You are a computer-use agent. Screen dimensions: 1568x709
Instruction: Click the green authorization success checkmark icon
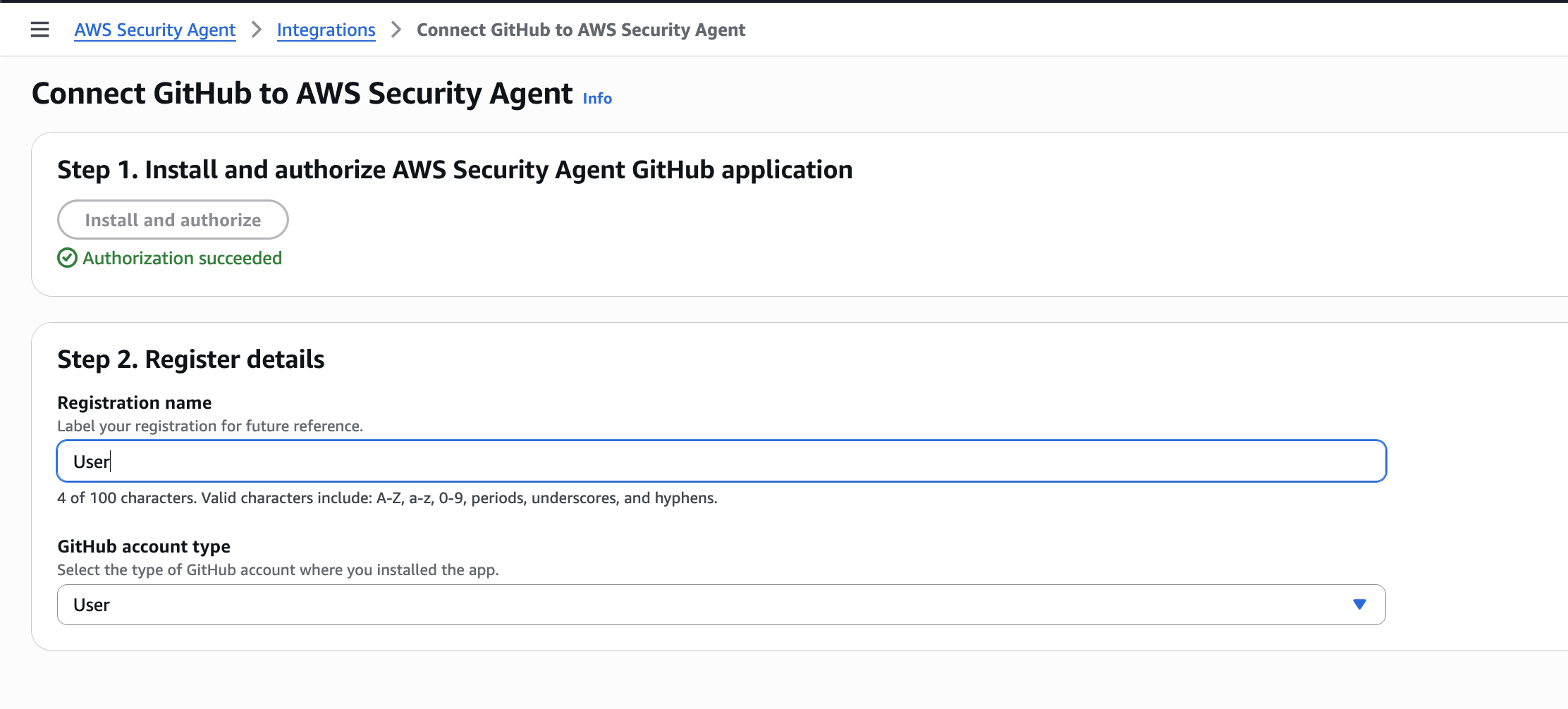[x=67, y=259]
